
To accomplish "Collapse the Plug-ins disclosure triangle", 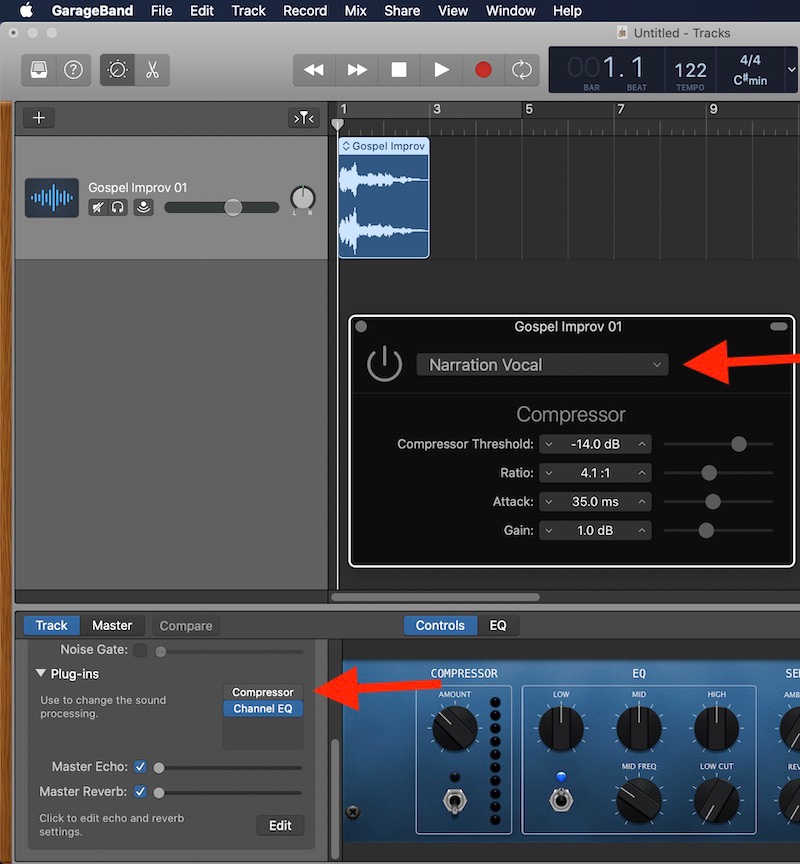I will pyautogui.click(x=40, y=673).
